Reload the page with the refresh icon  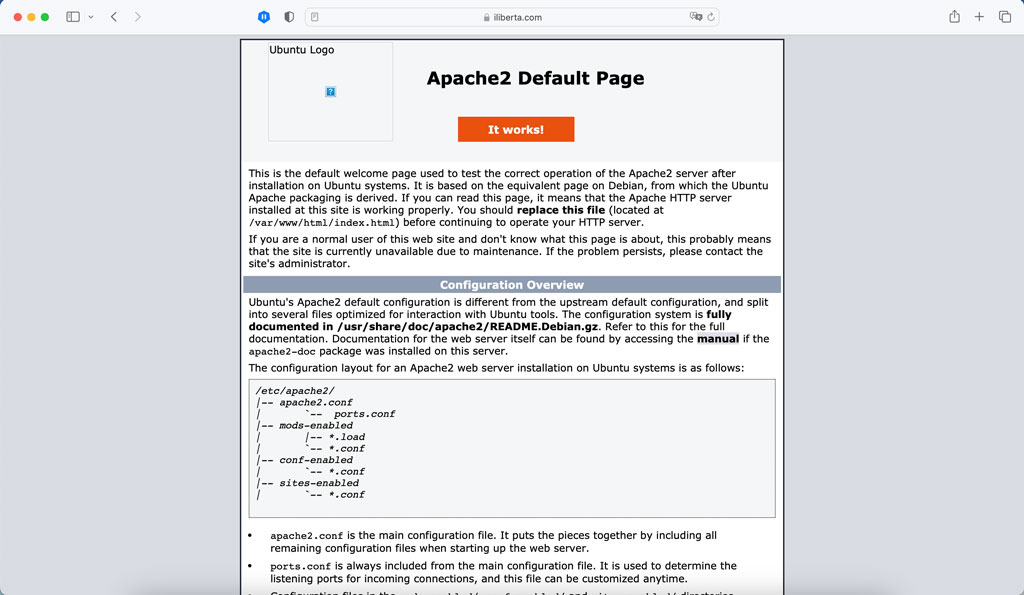click(711, 17)
